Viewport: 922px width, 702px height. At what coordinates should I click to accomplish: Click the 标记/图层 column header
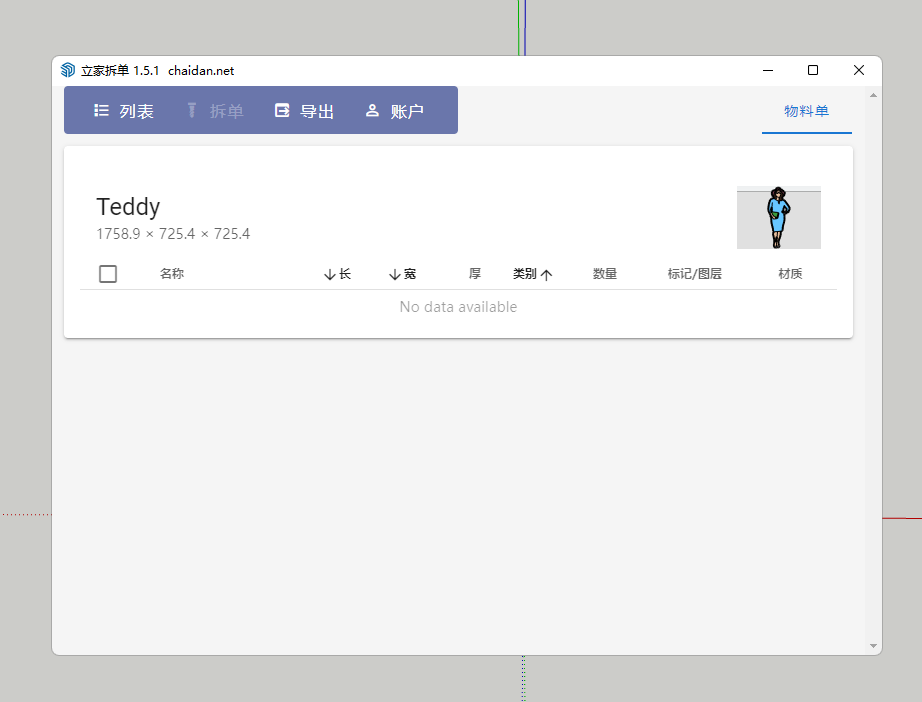coord(695,274)
